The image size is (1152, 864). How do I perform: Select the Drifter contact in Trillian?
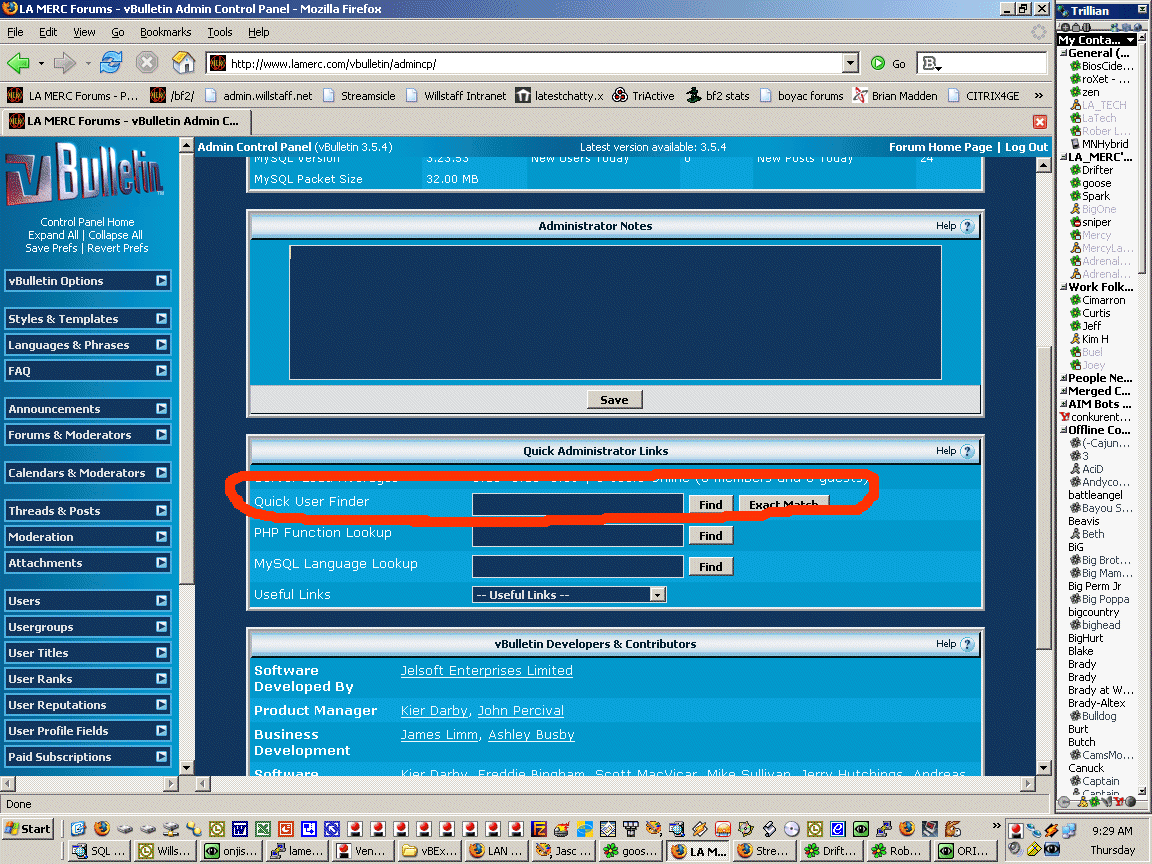pyautogui.click(x=1098, y=170)
